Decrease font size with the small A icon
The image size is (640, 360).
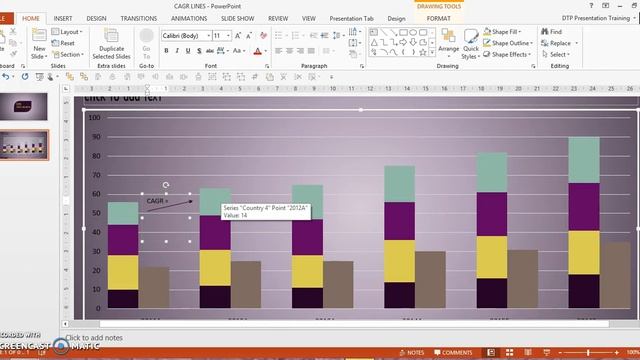coord(249,36)
